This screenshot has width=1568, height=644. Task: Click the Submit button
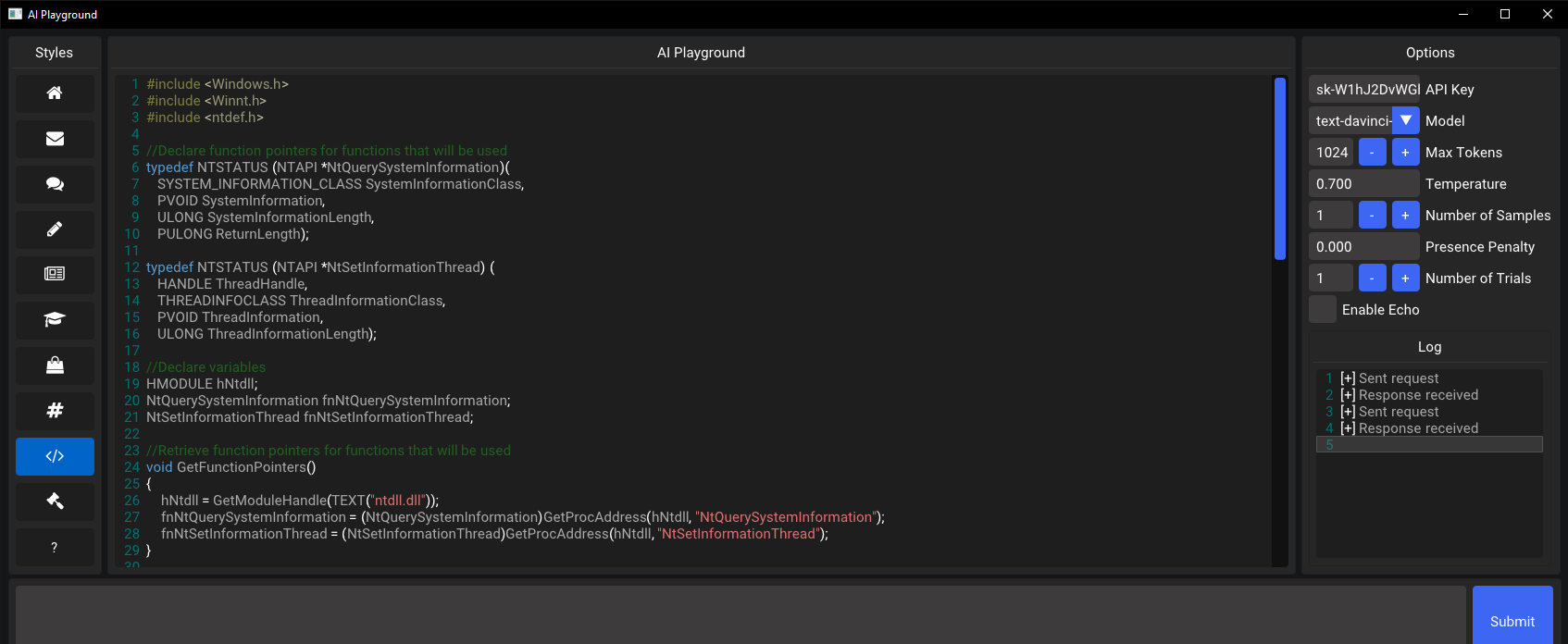(x=1512, y=615)
